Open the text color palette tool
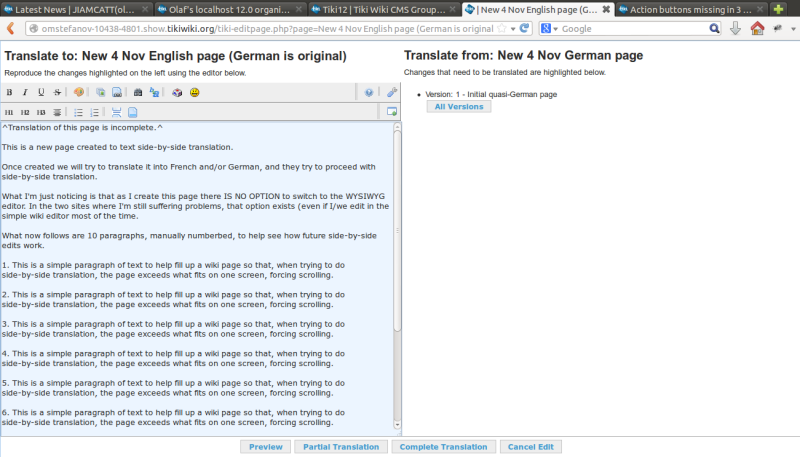800x457 pixels. (x=79, y=92)
